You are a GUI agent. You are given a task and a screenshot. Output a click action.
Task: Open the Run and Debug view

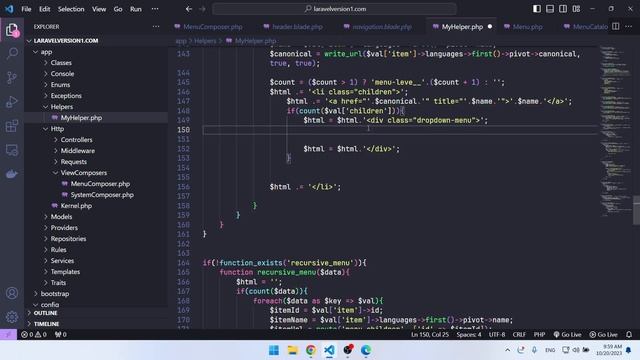[x=12, y=102]
